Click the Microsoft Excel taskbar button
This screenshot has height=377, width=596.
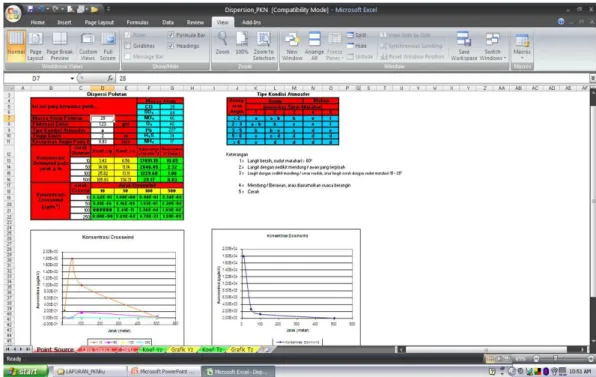238,371
